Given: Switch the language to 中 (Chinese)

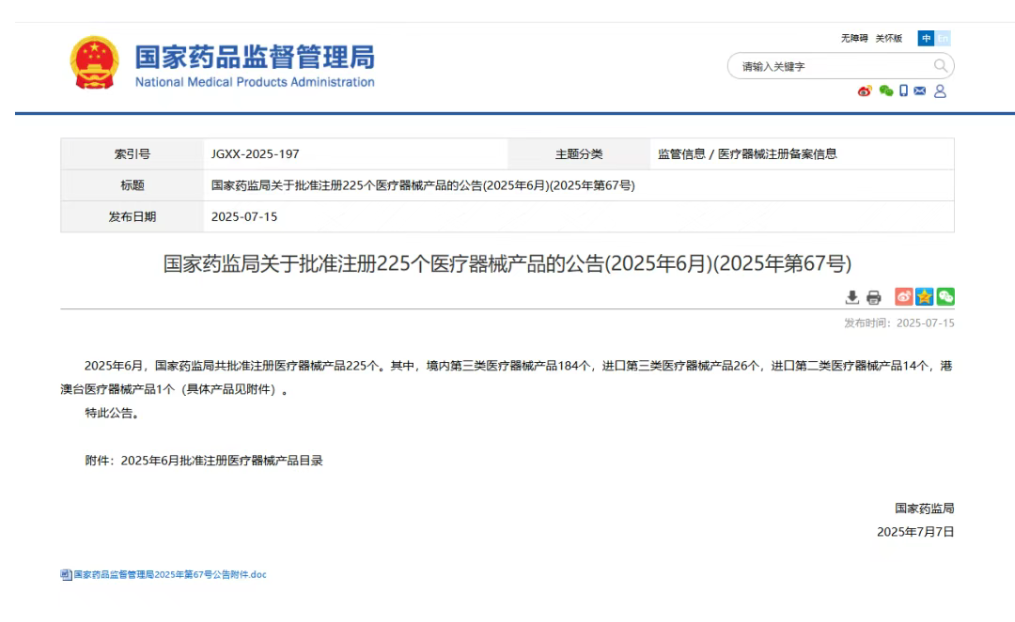Looking at the screenshot, I should 926,38.
